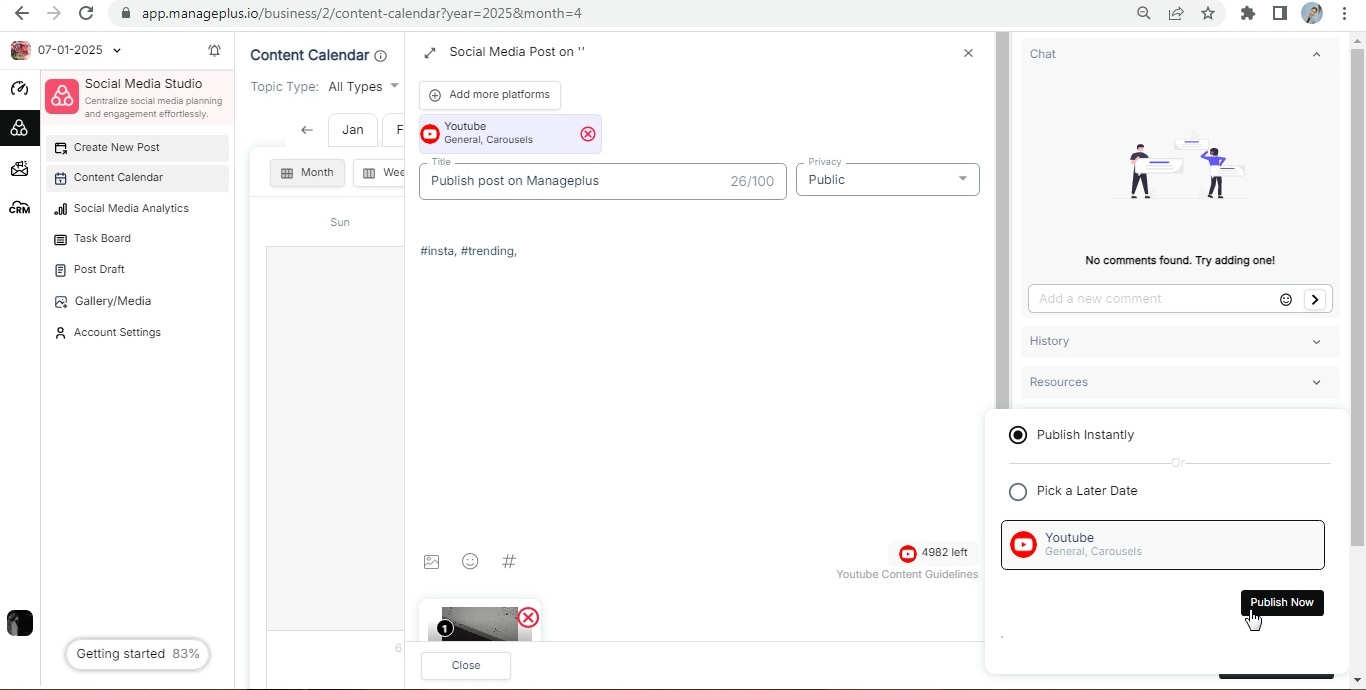This screenshot has height=690, width=1366.
Task: Click attached image thumbnail
Action: tap(480, 624)
